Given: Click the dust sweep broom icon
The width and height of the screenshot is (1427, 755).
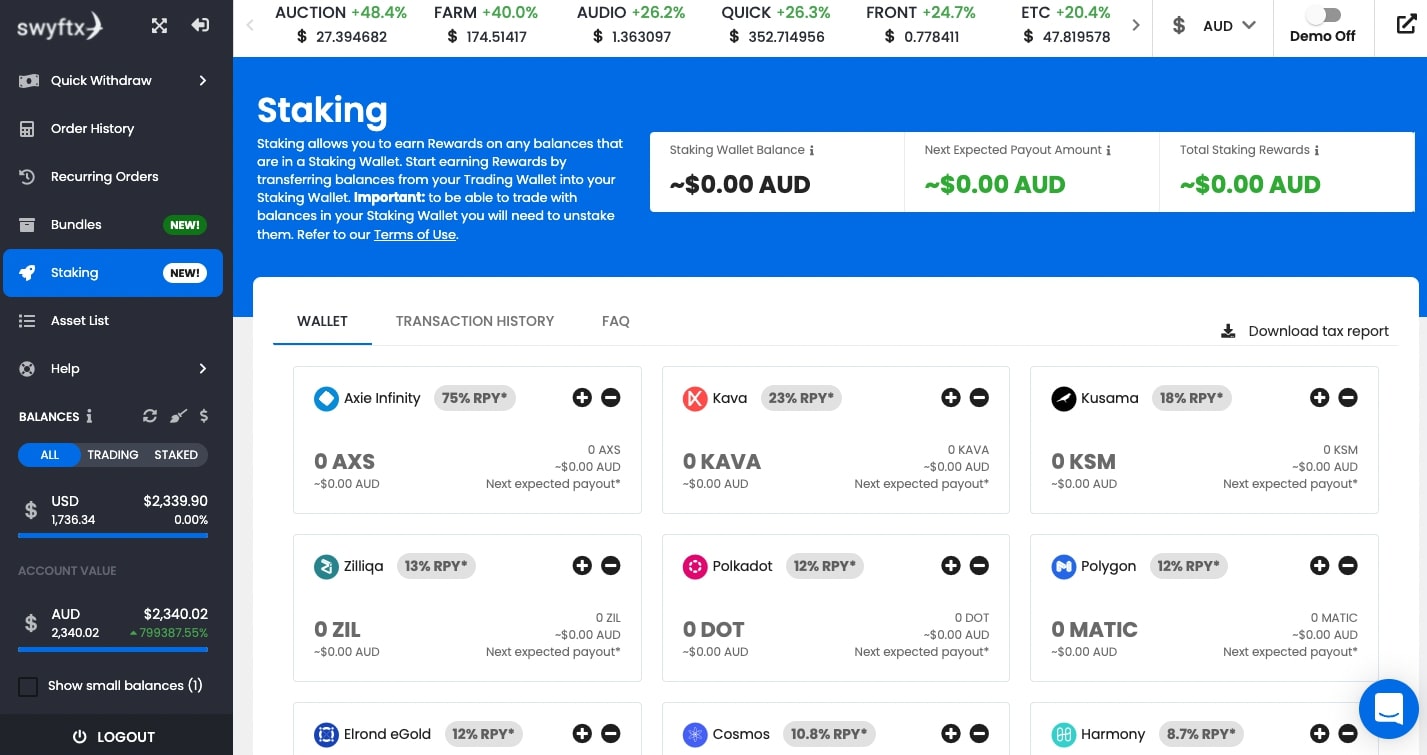Looking at the screenshot, I should pyautogui.click(x=178, y=416).
